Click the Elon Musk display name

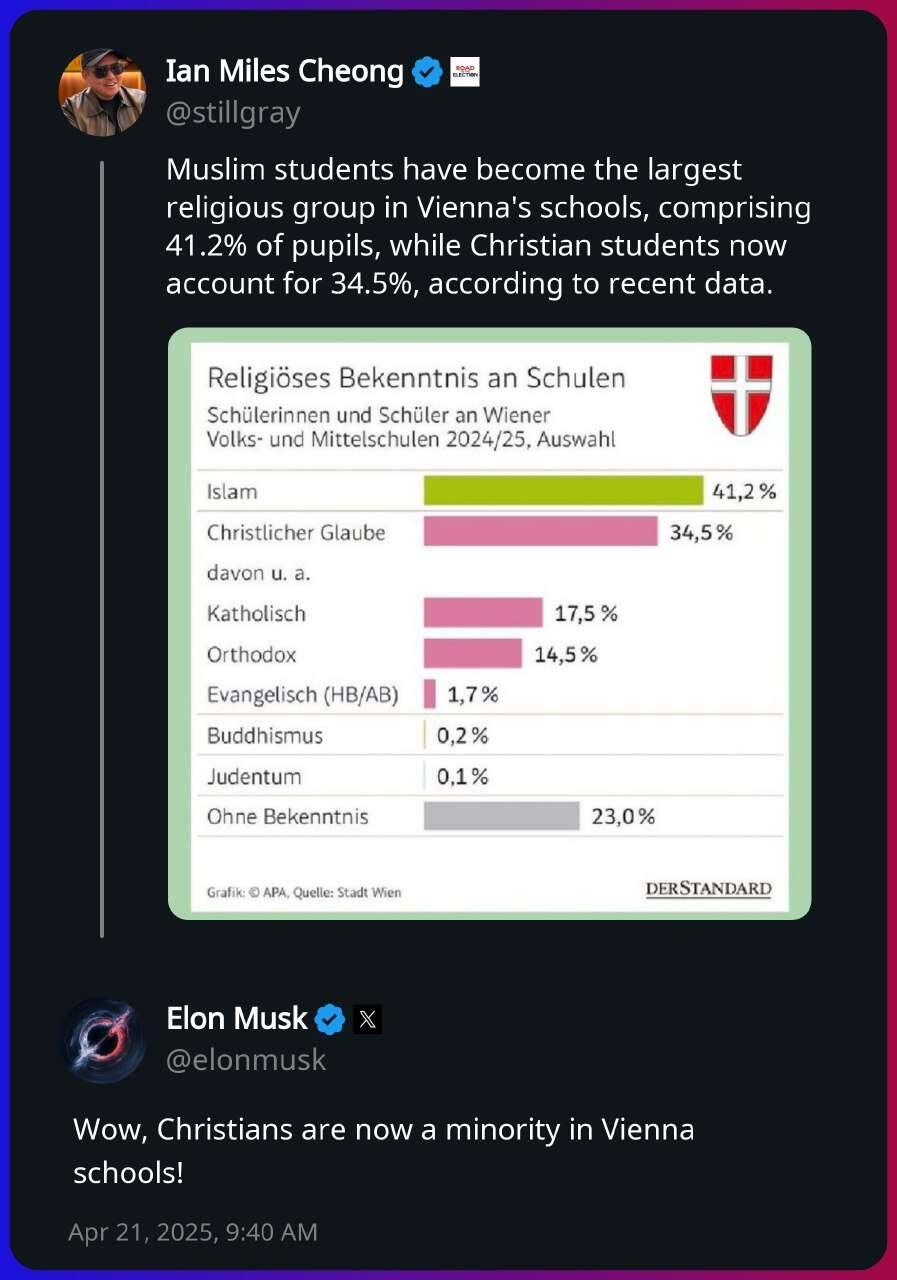[237, 1019]
